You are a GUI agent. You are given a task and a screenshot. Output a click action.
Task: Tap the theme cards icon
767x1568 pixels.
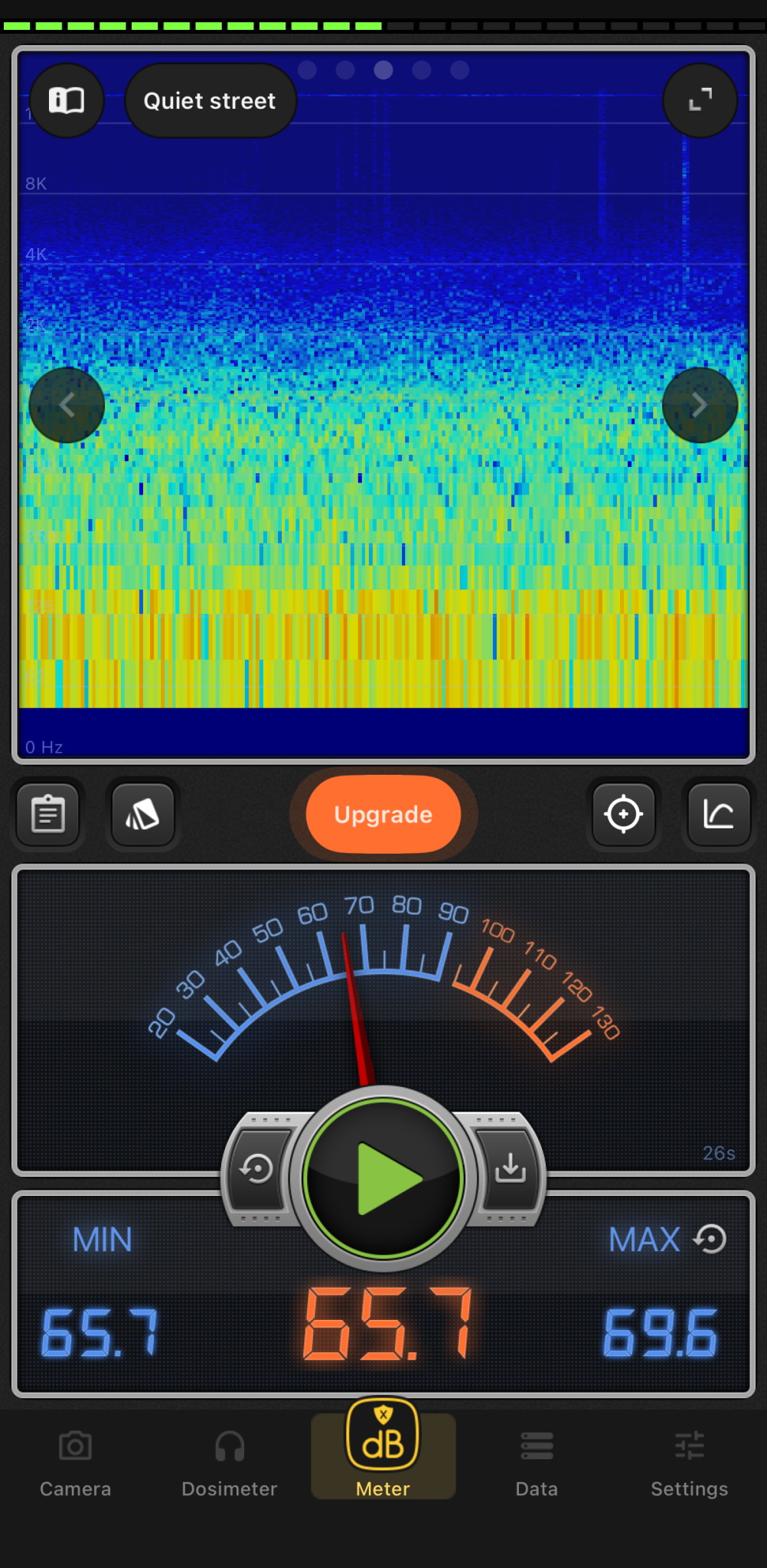pos(143,814)
